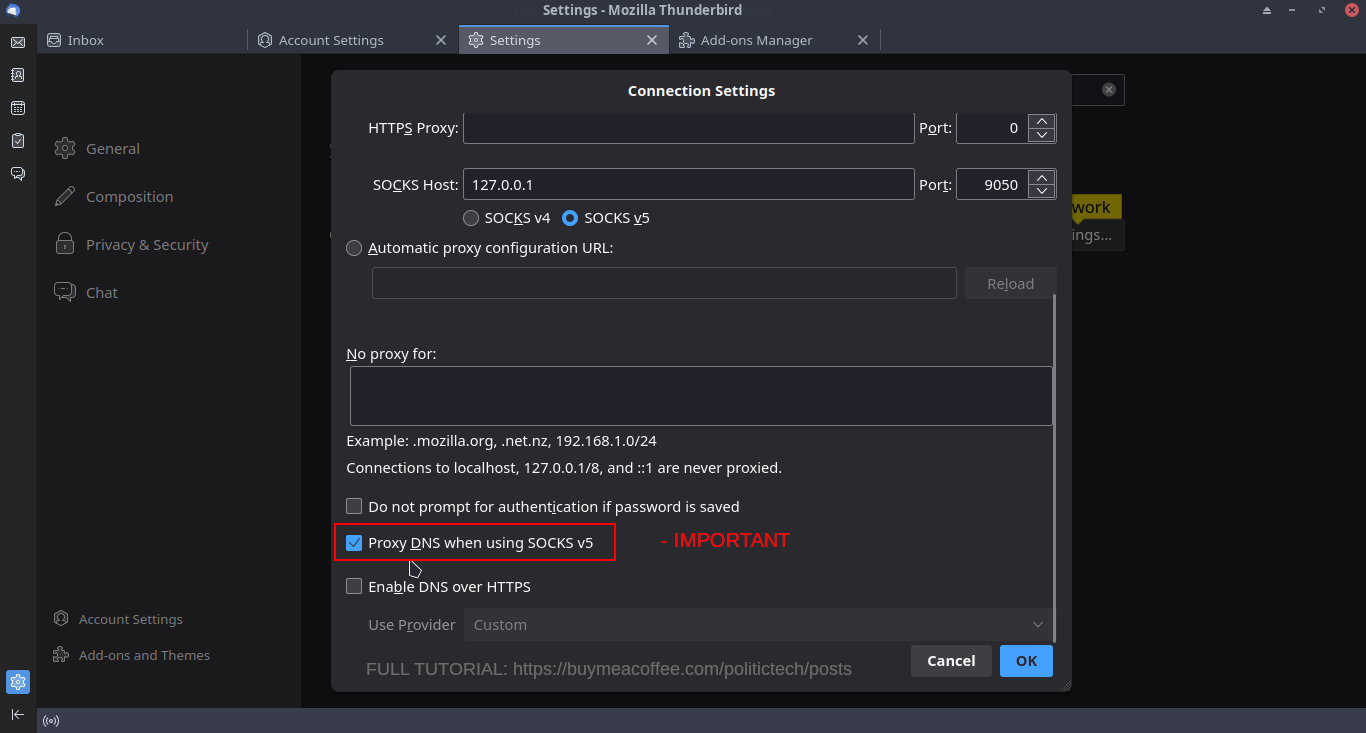Open the Chat space icon in sidebar
The width and height of the screenshot is (1366, 733).
click(17, 174)
